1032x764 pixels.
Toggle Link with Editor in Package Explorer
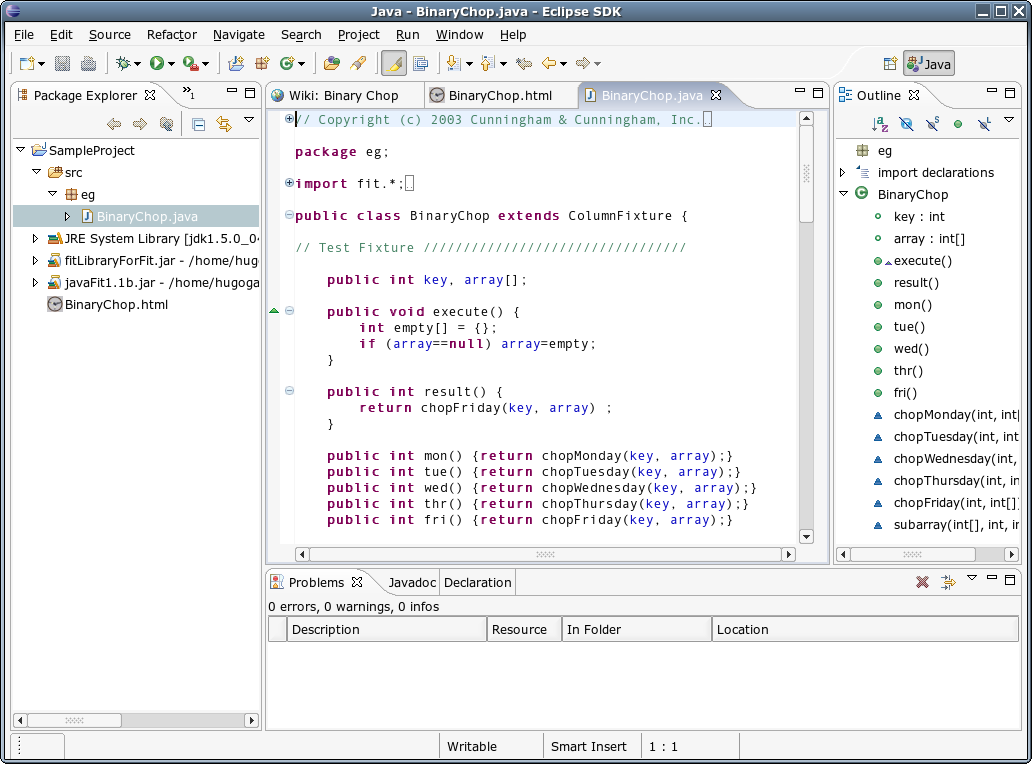coord(224,125)
